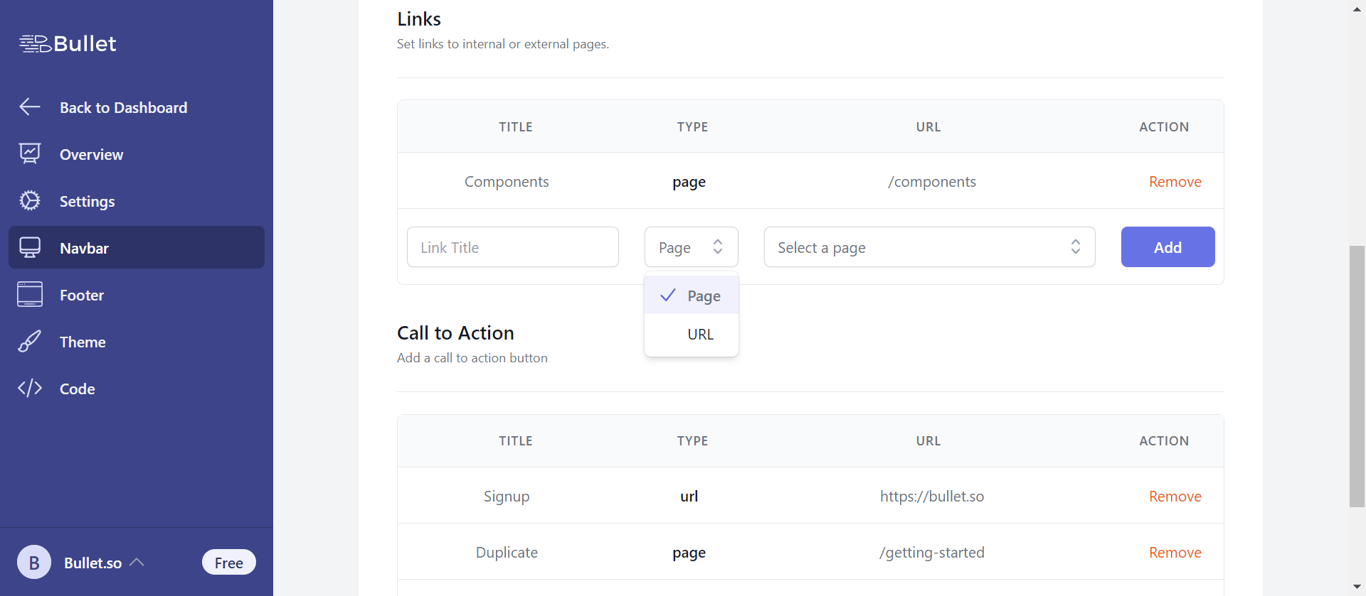The height and width of the screenshot is (596, 1366).
Task: Select the checked Page option
Action: pyautogui.click(x=691, y=296)
